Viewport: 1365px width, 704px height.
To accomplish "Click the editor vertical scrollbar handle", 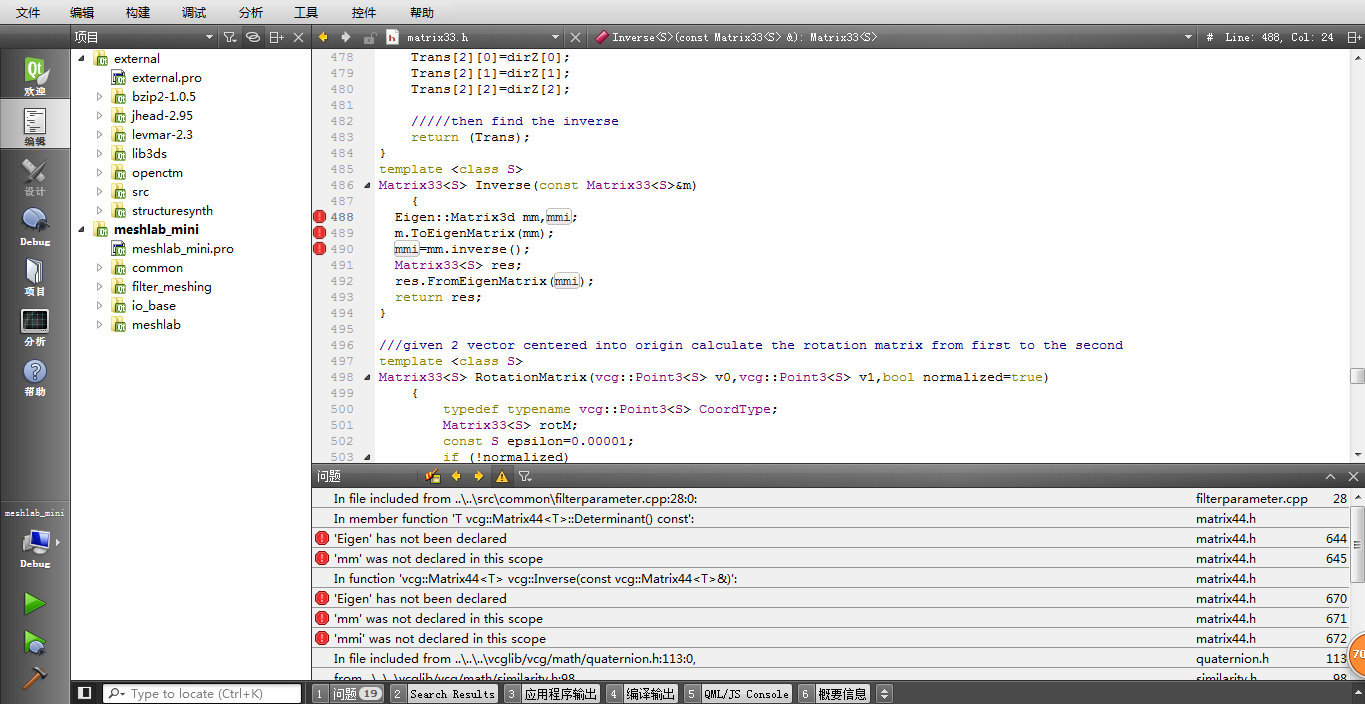I will tap(1356, 376).
